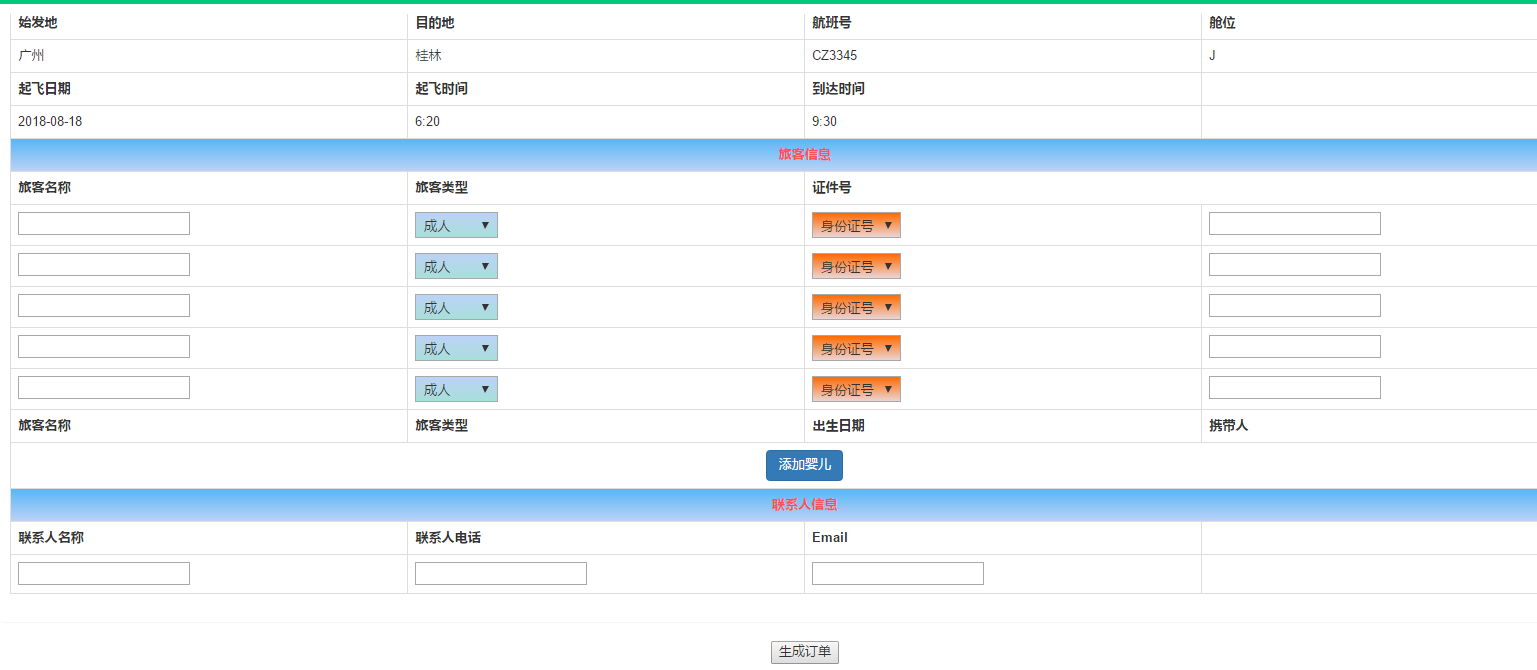Click the 出生日期 column label
This screenshot has height=670, width=1537.
click(x=838, y=425)
